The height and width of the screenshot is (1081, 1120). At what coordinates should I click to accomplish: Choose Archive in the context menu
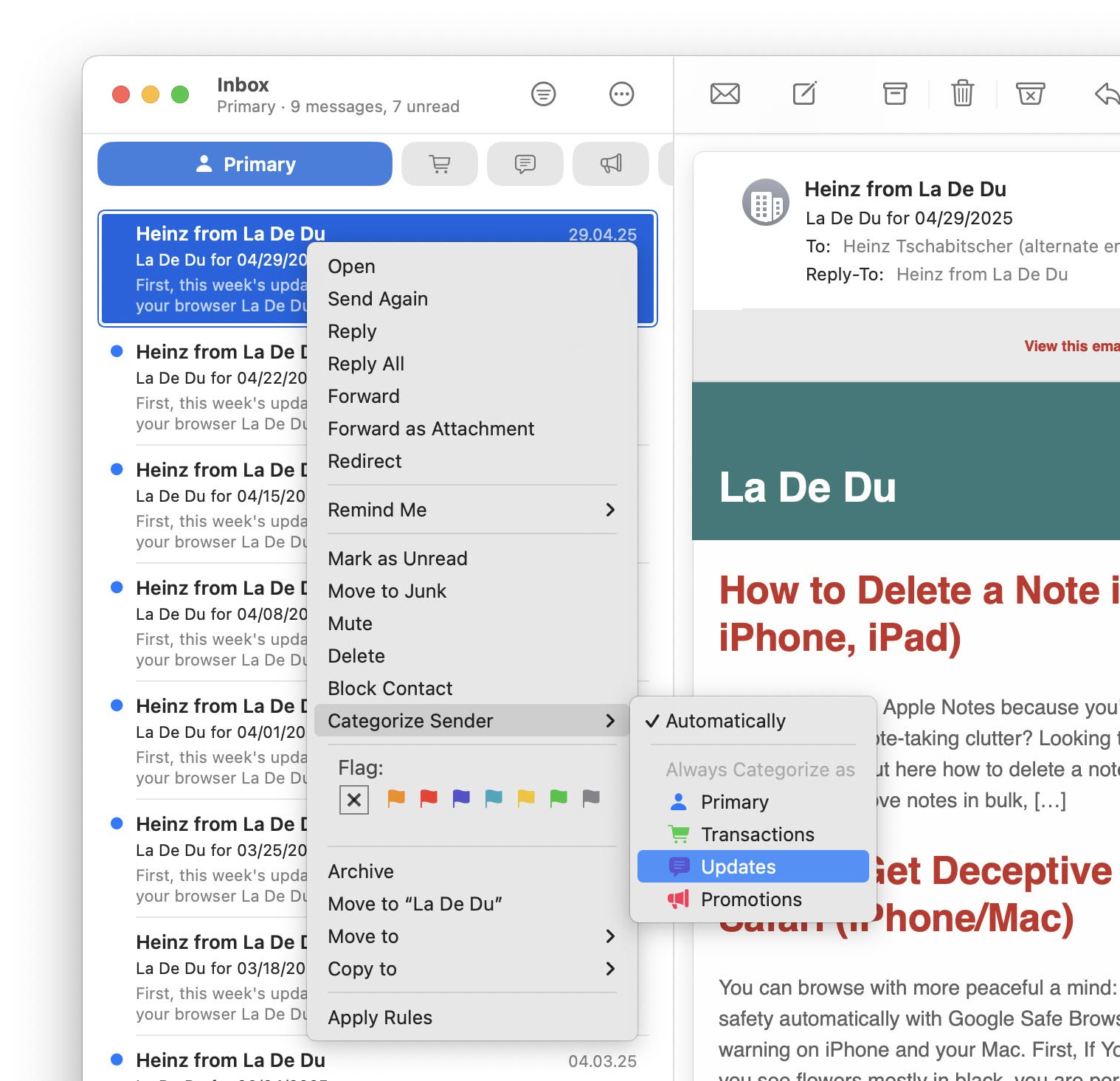point(472,871)
